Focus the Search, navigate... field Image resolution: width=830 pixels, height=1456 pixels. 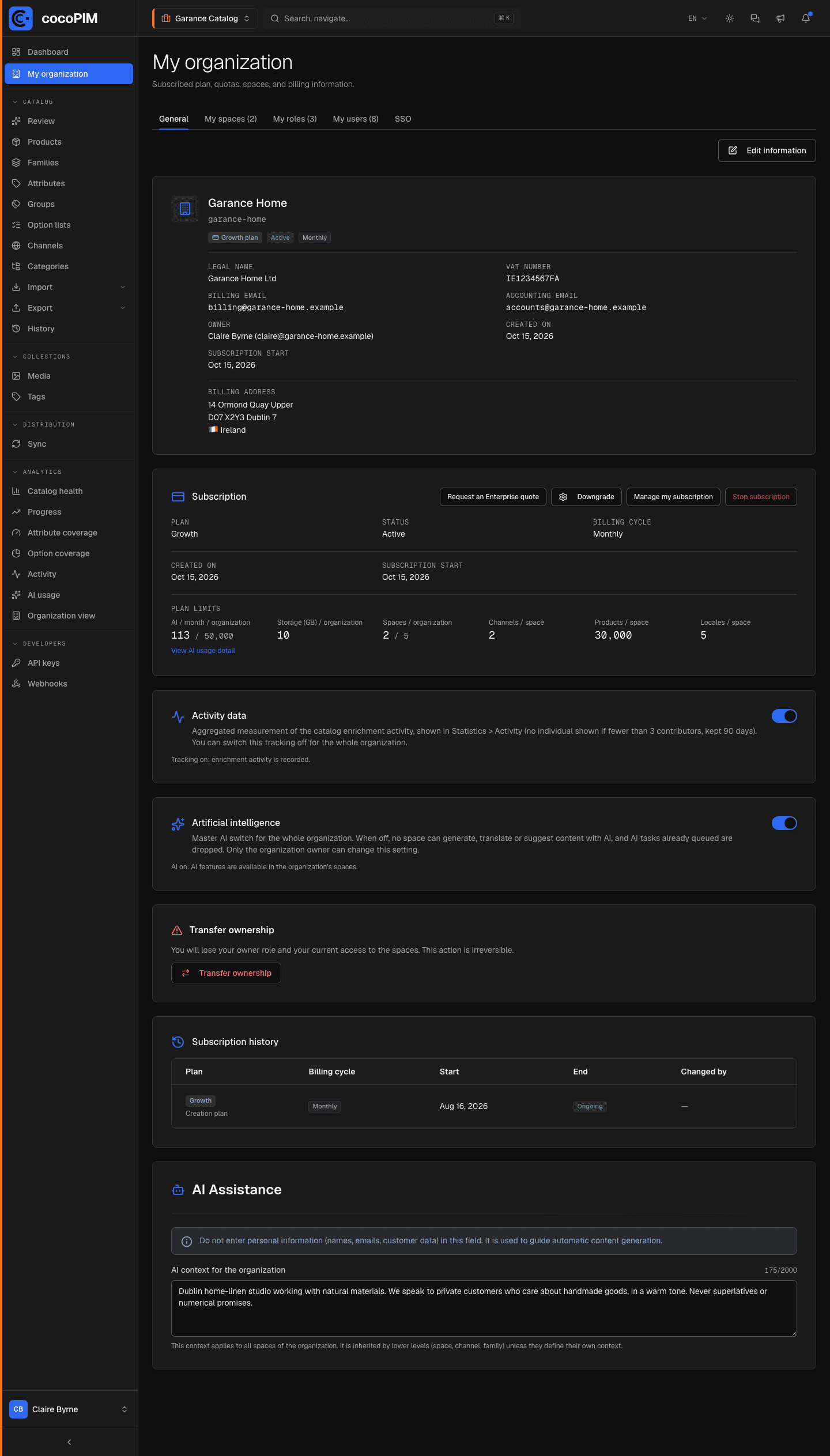[392, 18]
